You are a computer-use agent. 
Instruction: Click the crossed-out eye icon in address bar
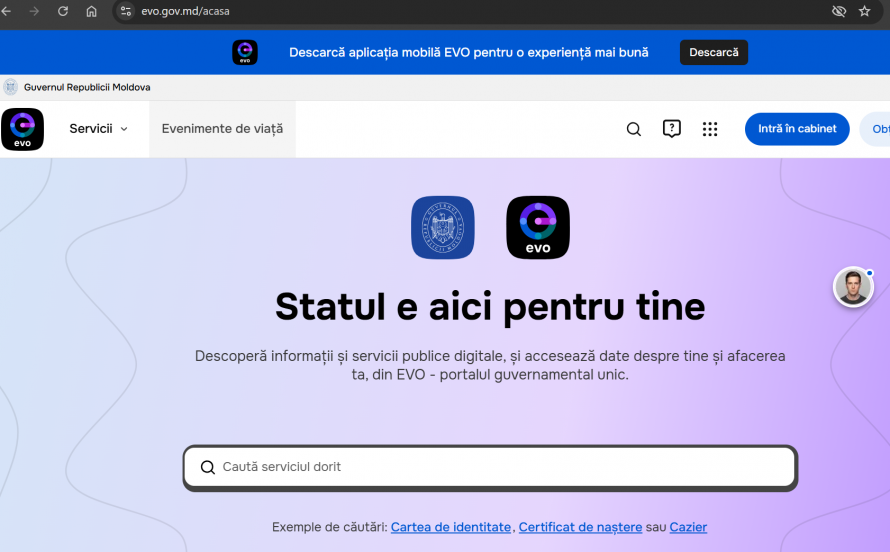[838, 11]
